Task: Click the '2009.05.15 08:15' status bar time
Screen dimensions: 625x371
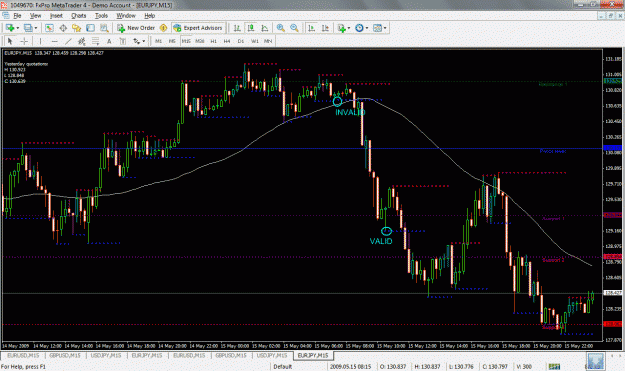Action: point(350,366)
